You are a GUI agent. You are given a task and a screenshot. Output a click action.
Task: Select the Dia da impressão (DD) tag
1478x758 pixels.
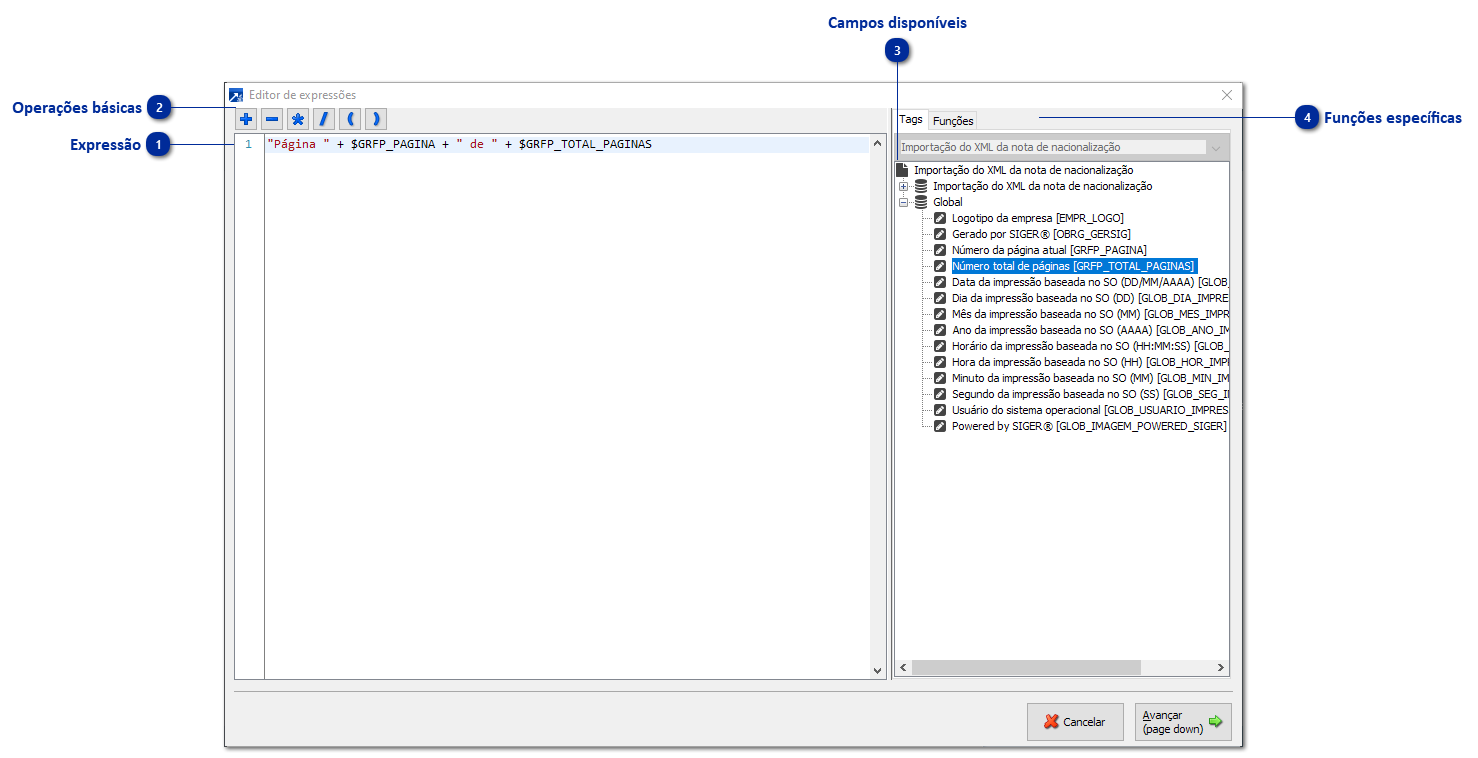point(1089,298)
